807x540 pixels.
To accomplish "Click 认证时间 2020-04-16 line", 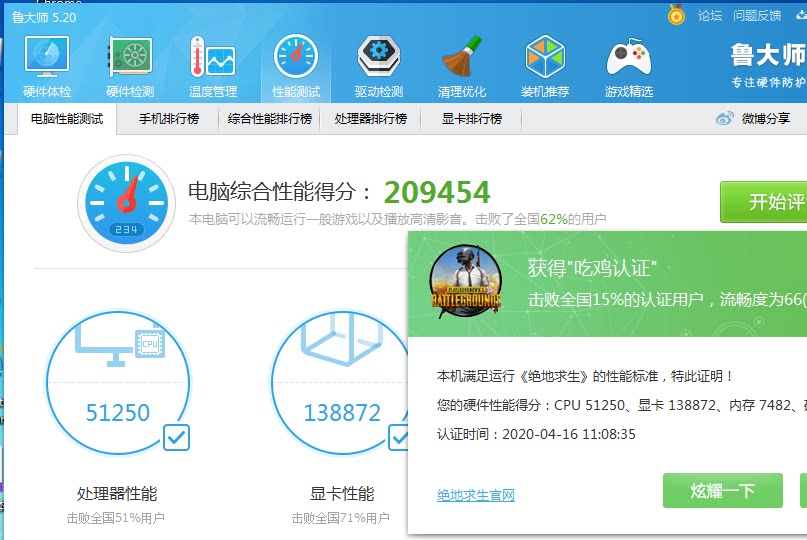I will [536, 434].
